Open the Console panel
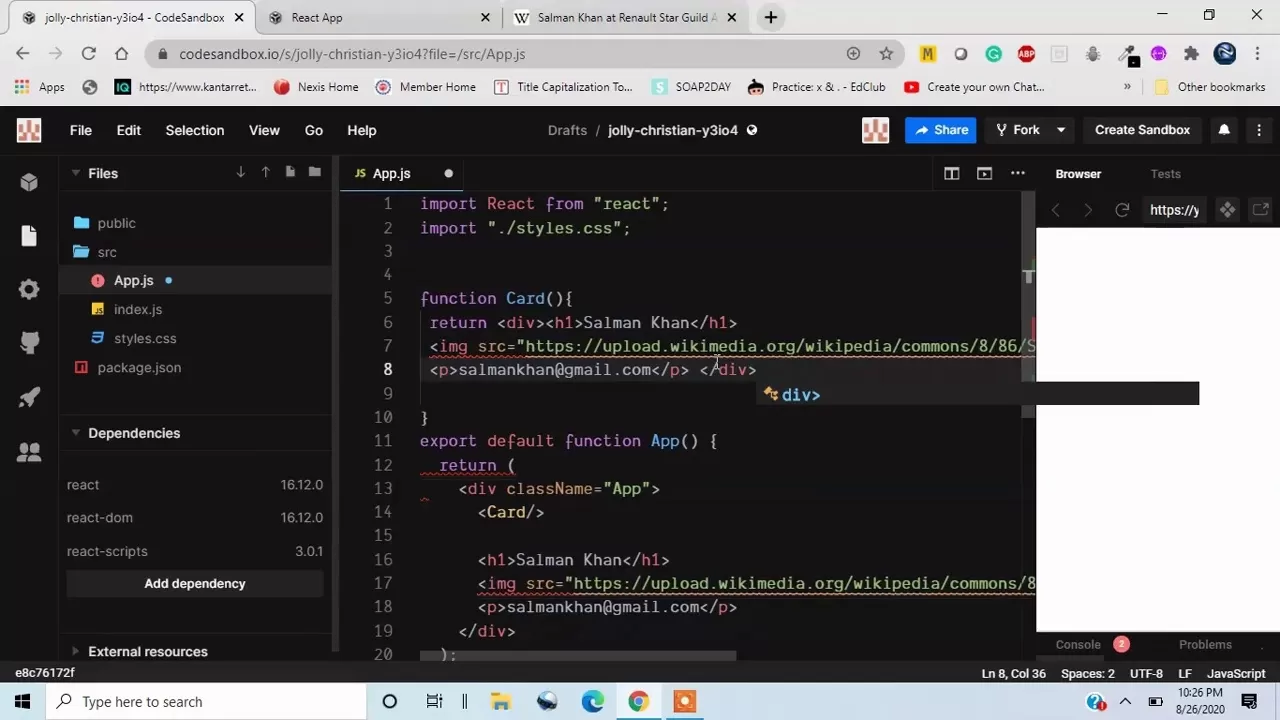This screenshot has height=720, width=1280. pos(1078,644)
